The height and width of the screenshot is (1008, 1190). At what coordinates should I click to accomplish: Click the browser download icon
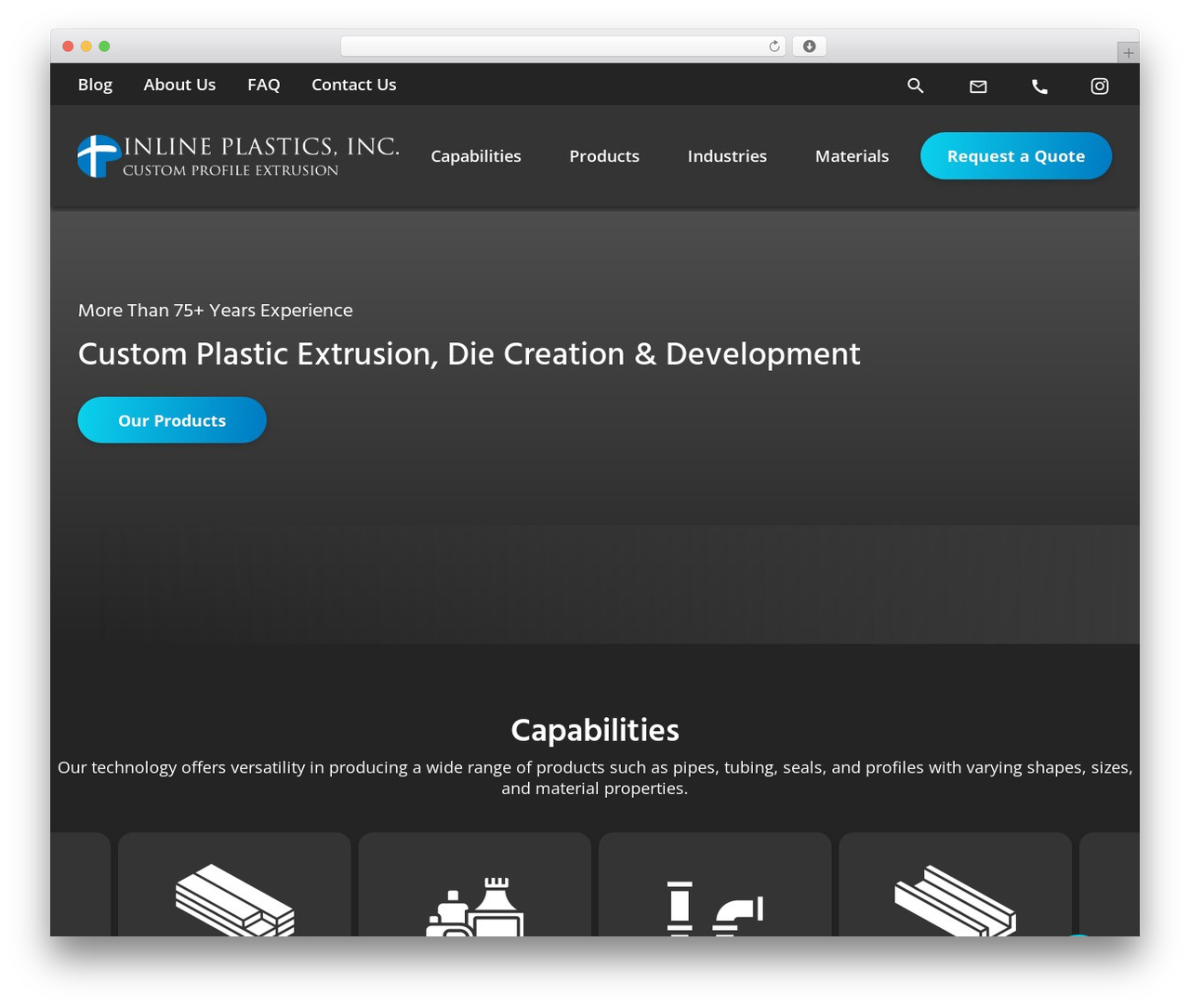tap(810, 46)
